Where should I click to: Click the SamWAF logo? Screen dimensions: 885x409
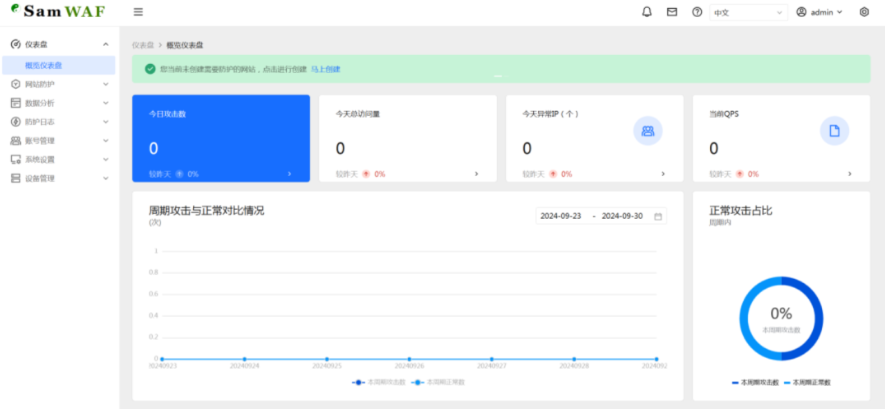click(58, 11)
